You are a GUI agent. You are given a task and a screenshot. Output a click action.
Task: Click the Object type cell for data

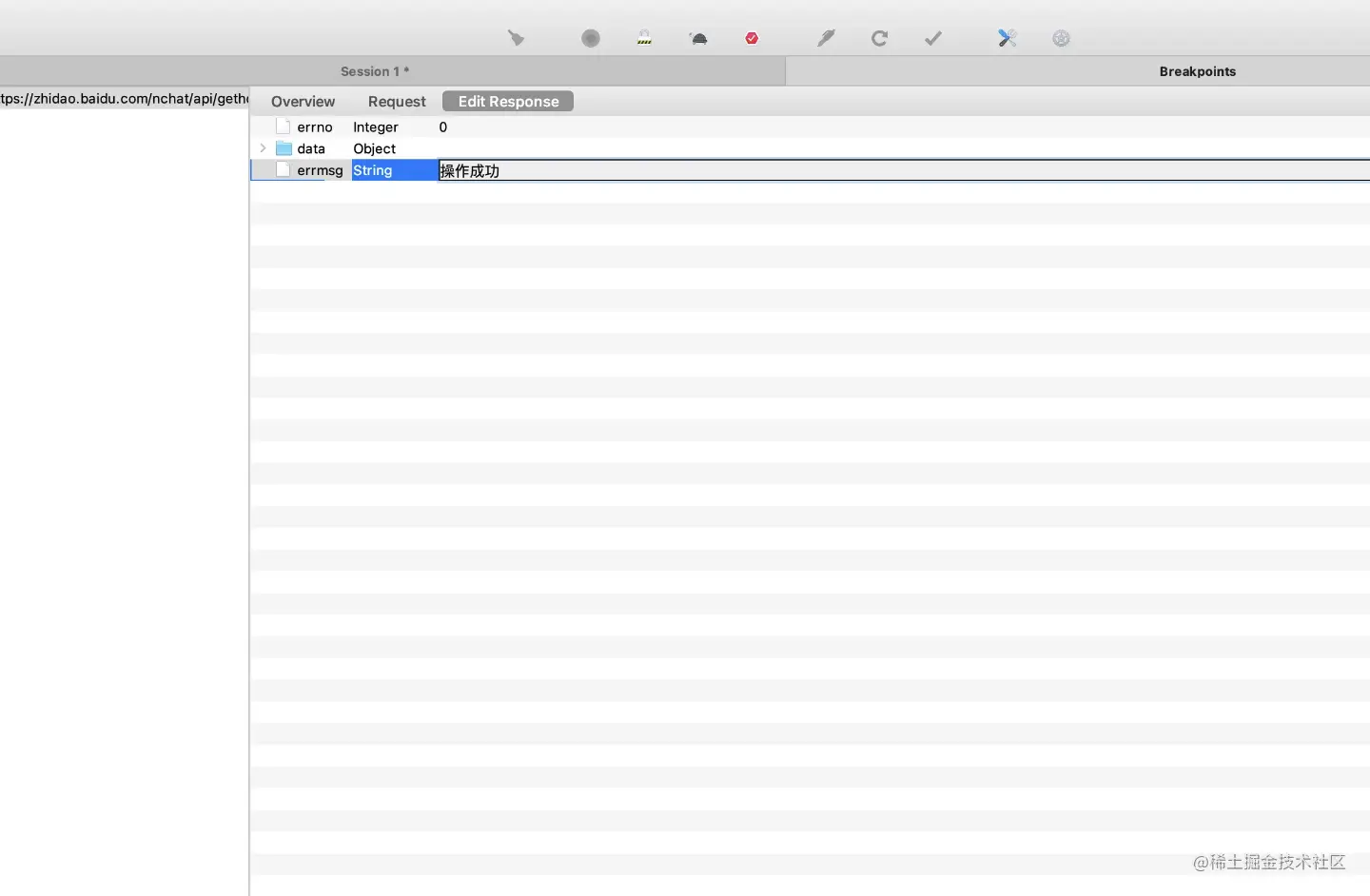[x=374, y=148]
